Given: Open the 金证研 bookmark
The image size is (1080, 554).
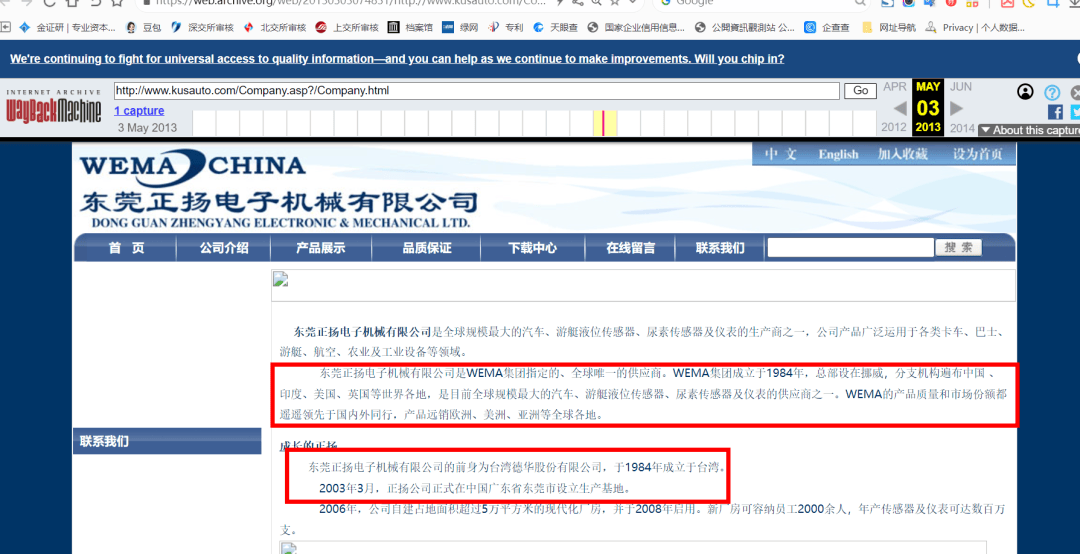Looking at the screenshot, I should point(68,28).
